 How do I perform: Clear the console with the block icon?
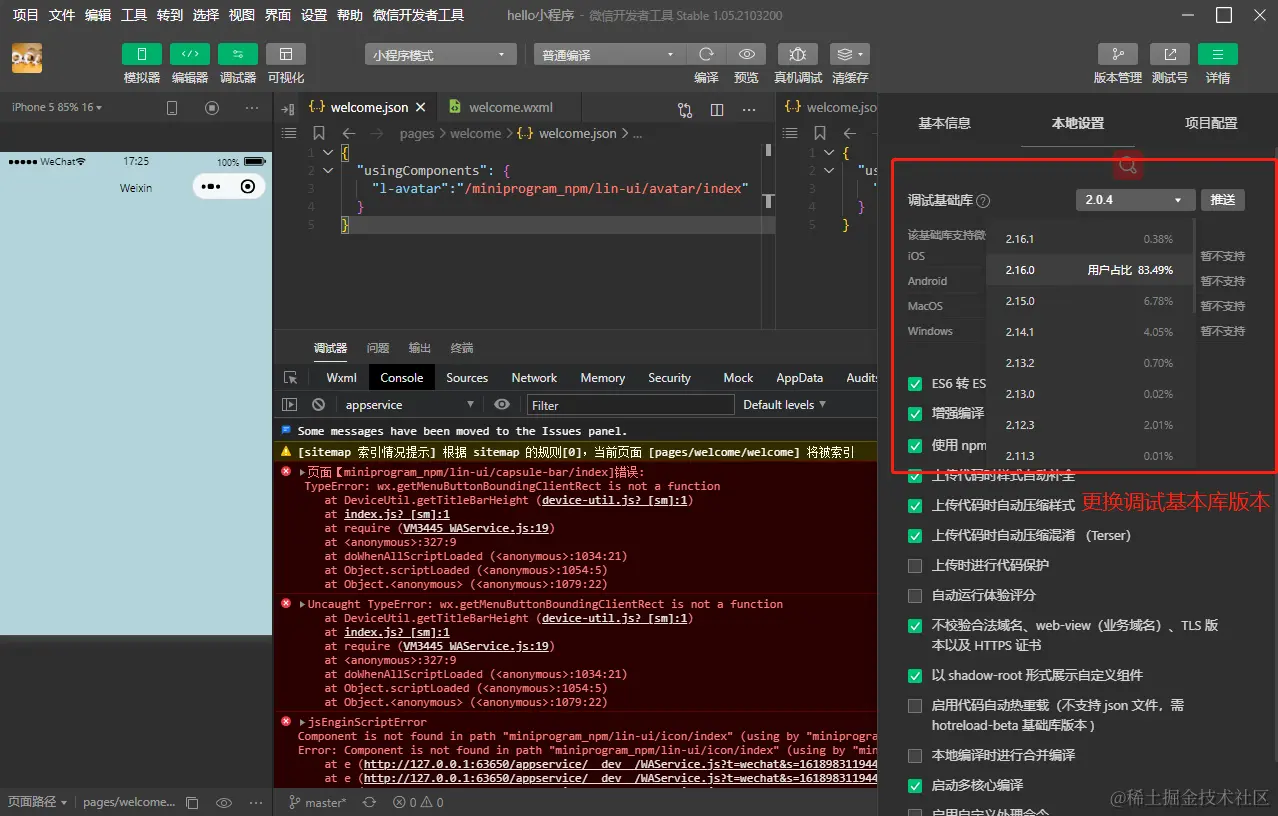pos(318,405)
